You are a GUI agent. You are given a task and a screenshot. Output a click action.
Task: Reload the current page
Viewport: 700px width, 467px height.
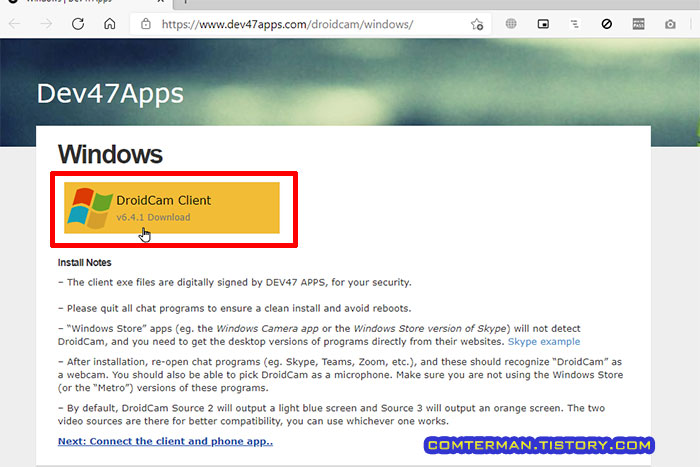point(78,24)
